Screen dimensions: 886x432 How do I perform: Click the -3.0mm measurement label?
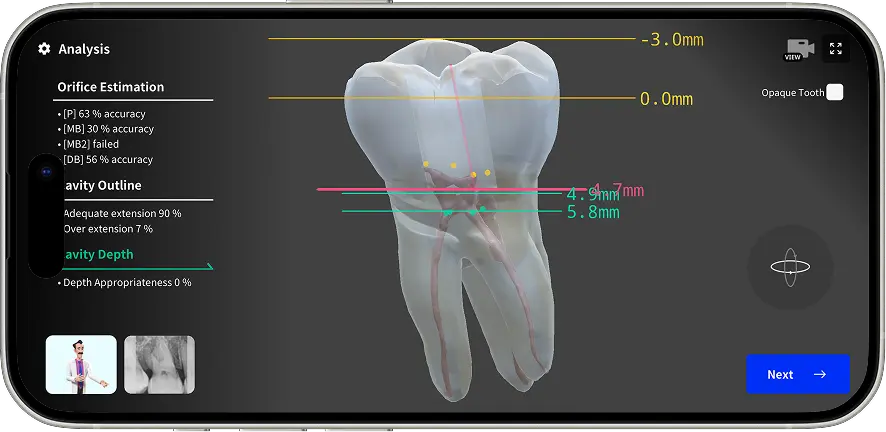tap(672, 40)
